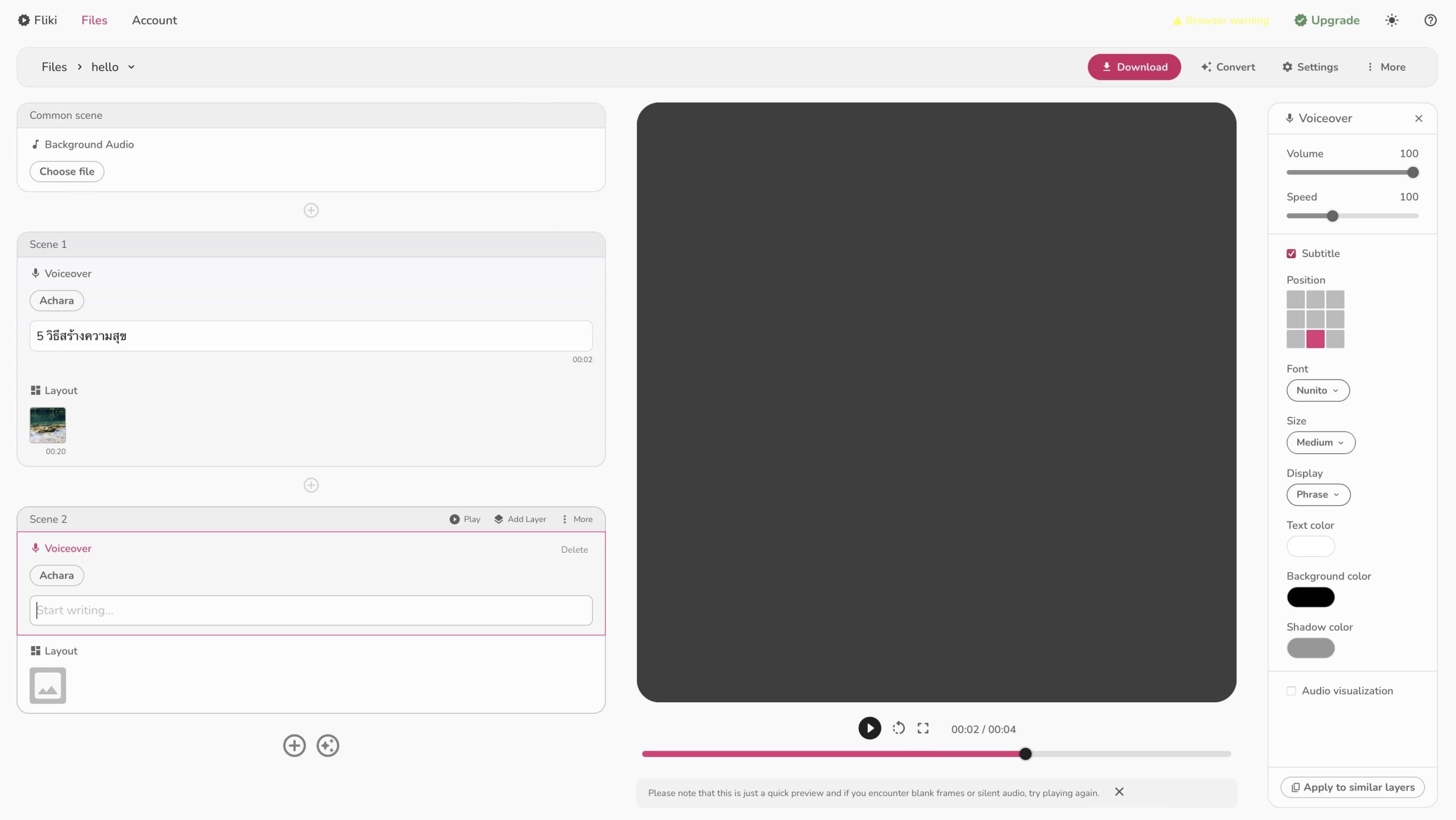1456x820 pixels.
Task: Click Apply to similar layers
Action: click(1352, 787)
